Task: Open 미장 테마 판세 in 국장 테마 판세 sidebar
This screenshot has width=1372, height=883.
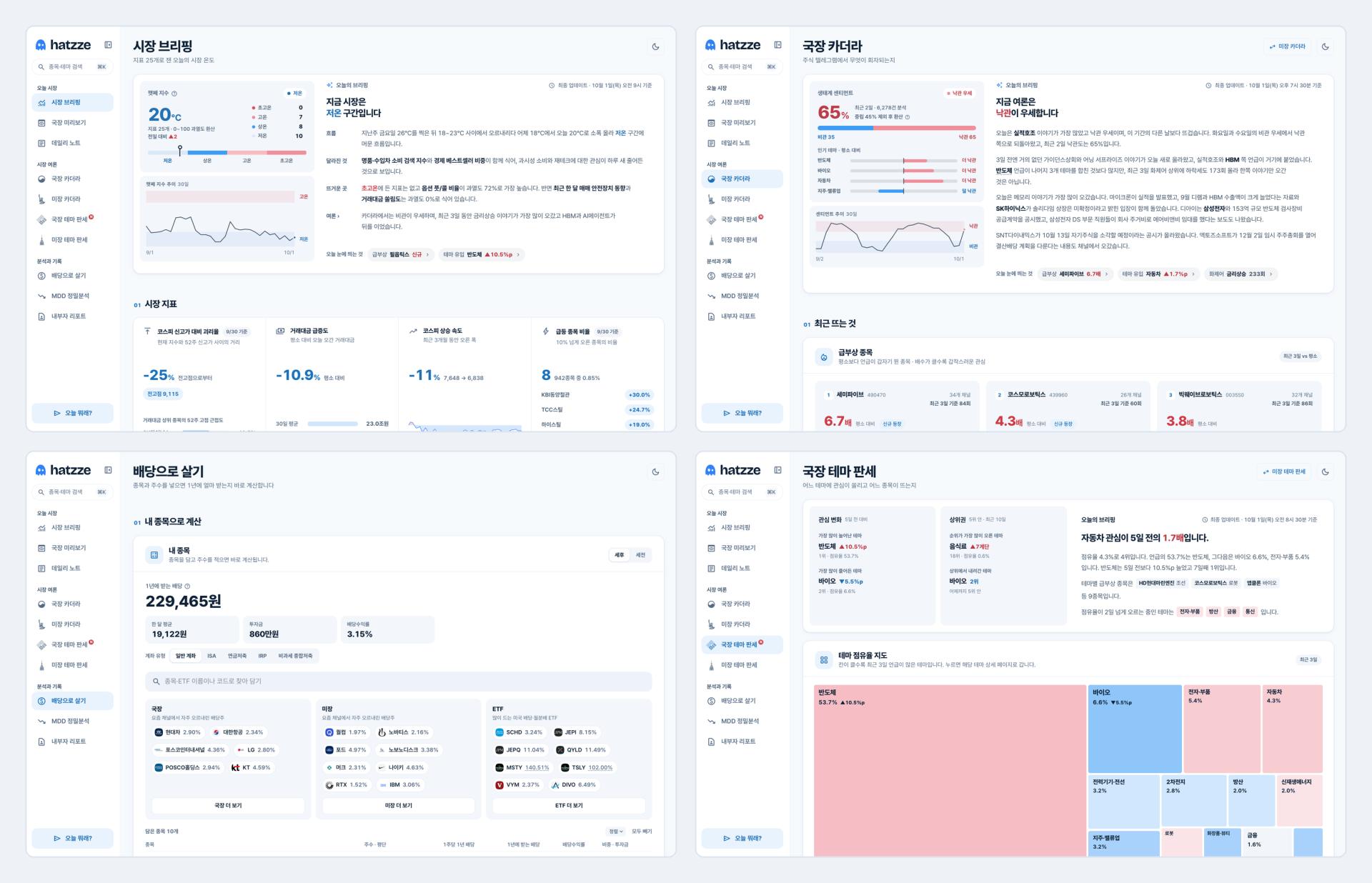Action: coord(742,665)
